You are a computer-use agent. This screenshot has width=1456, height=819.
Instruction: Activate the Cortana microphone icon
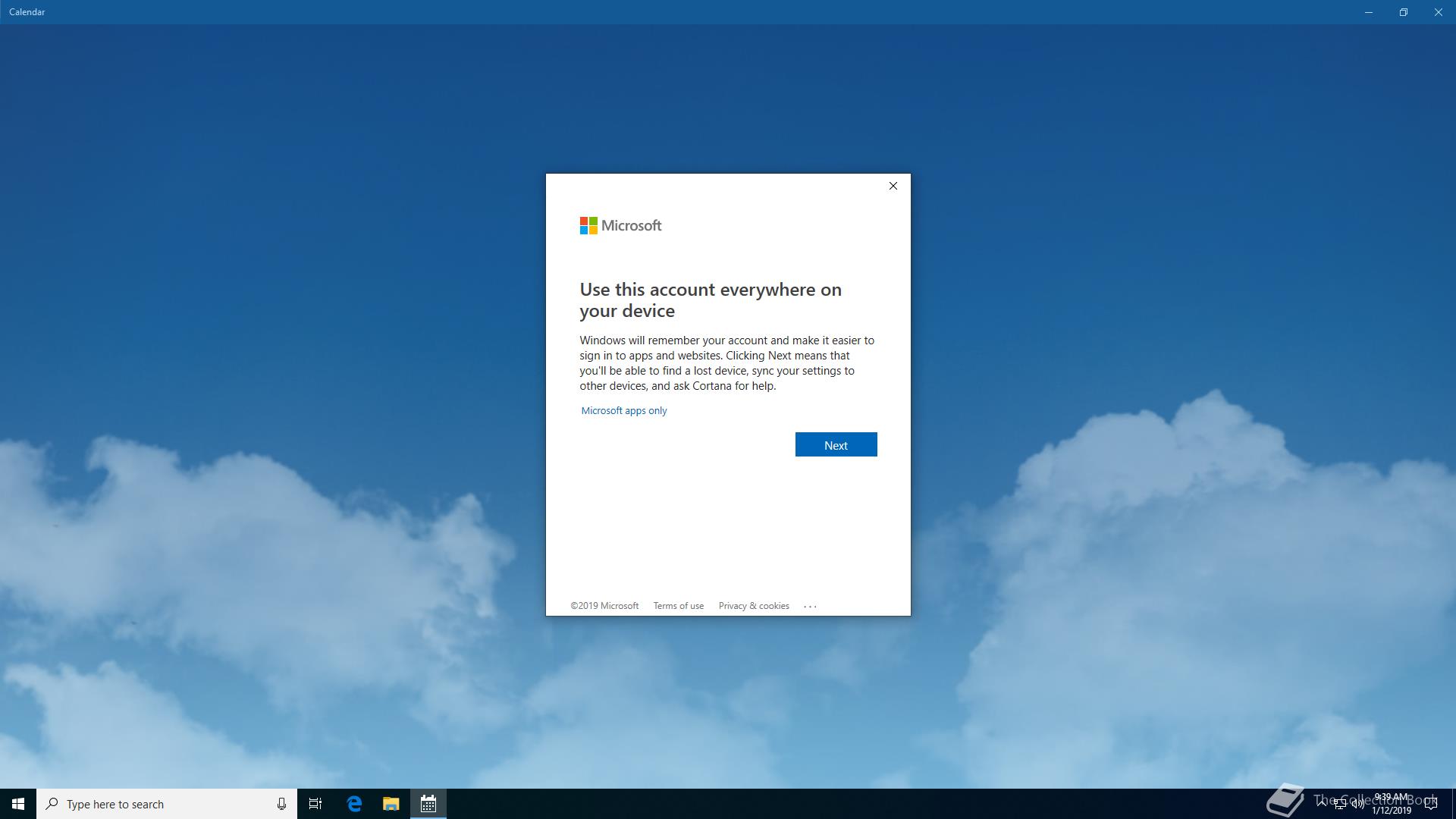(x=281, y=804)
